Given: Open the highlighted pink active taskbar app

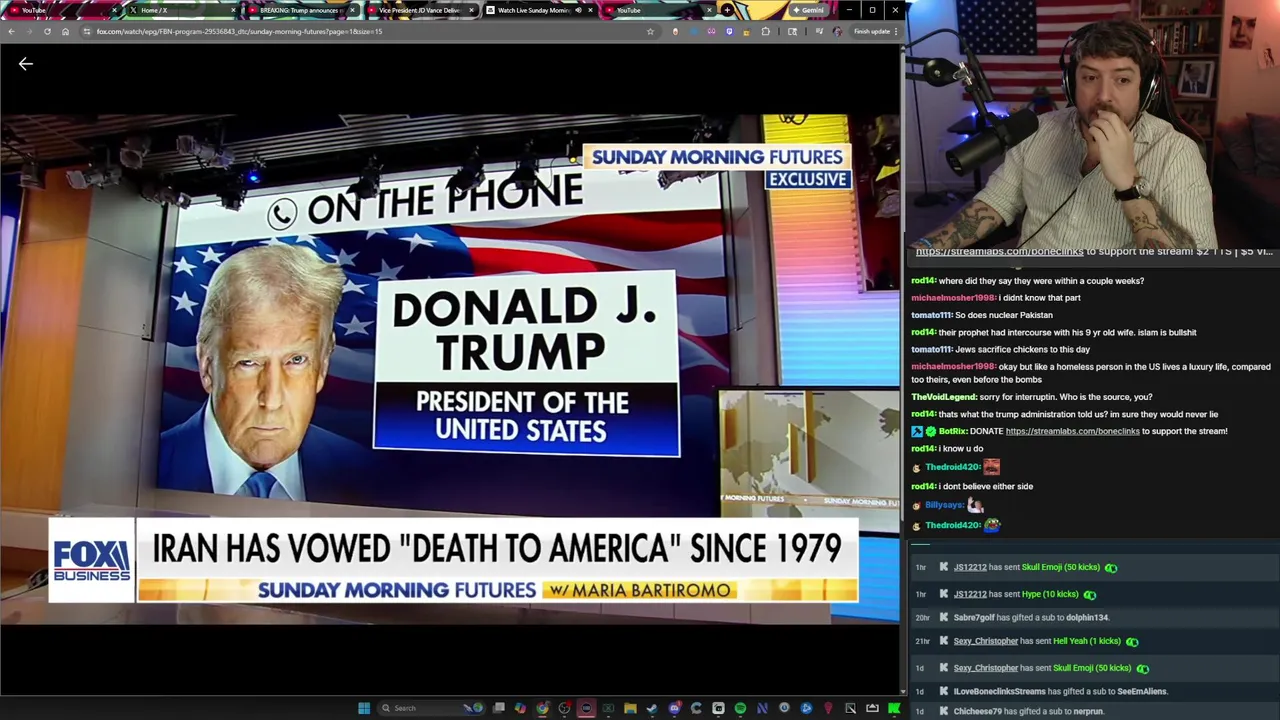Looking at the screenshot, I should [x=586, y=708].
